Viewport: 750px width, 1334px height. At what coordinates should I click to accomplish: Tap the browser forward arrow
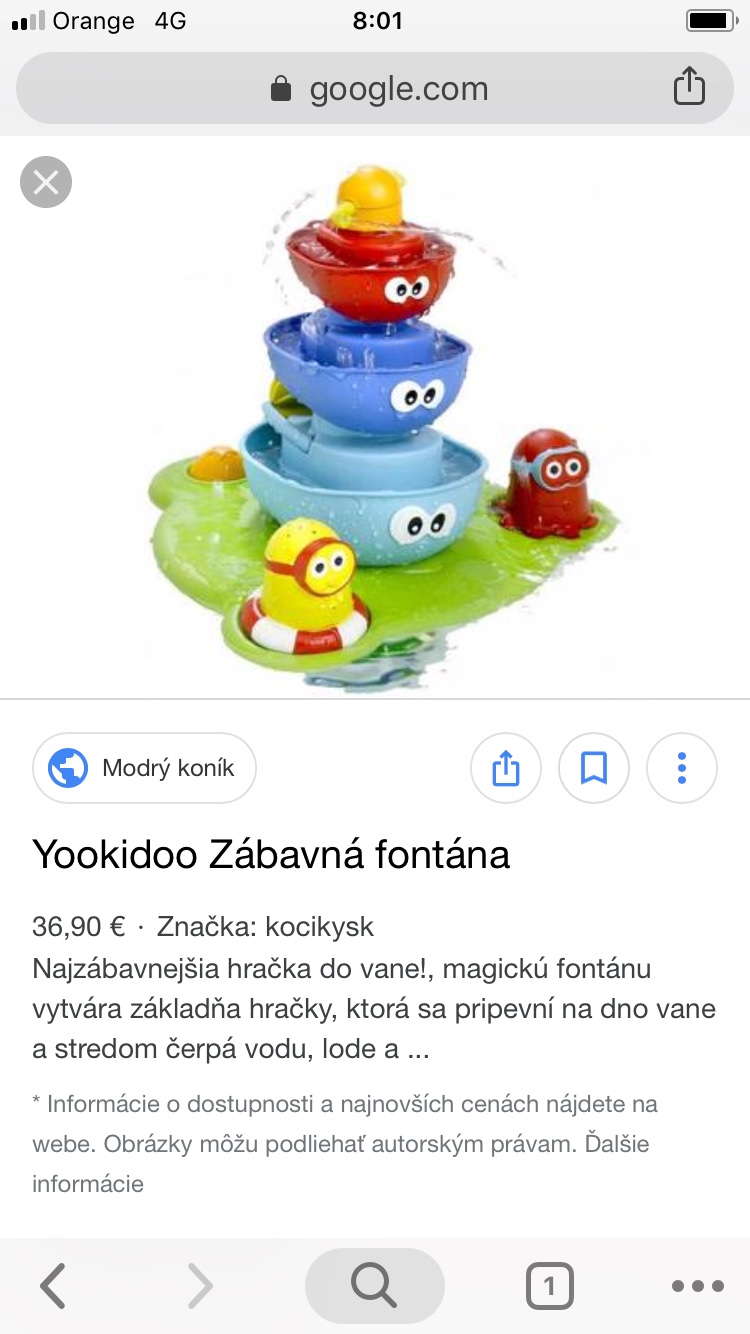point(199,1286)
